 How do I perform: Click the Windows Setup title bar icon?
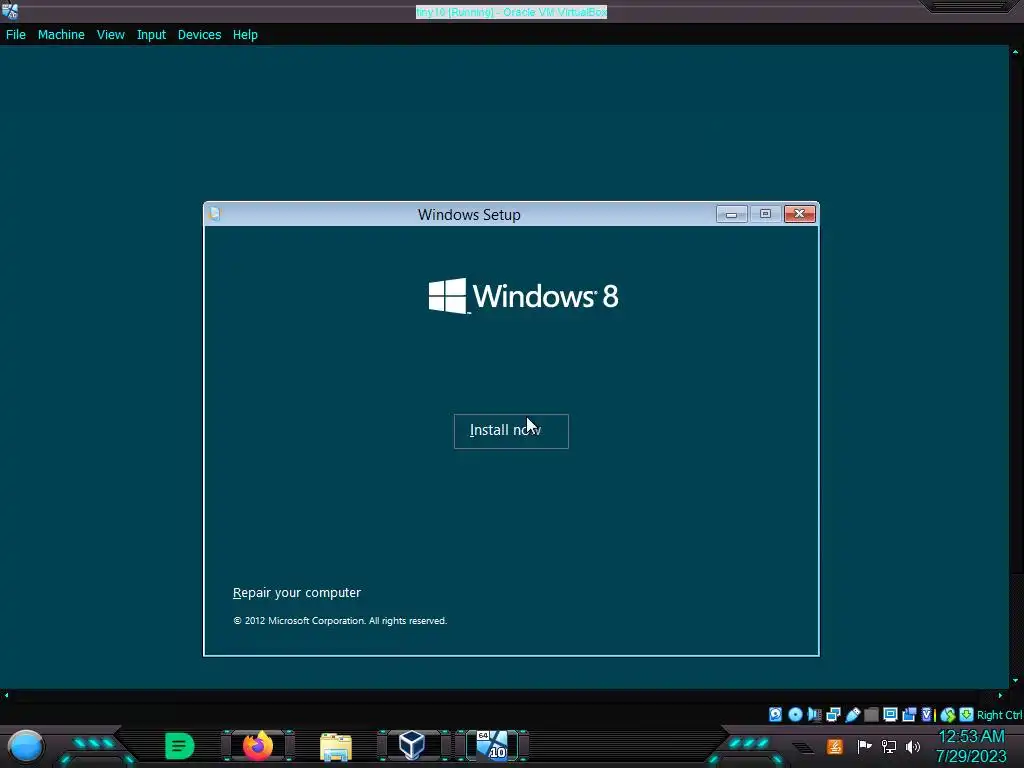coord(215,214)
